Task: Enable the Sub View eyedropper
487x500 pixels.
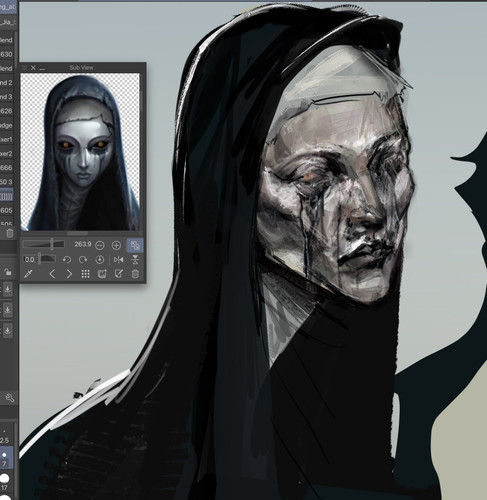Action: (28, 274)
